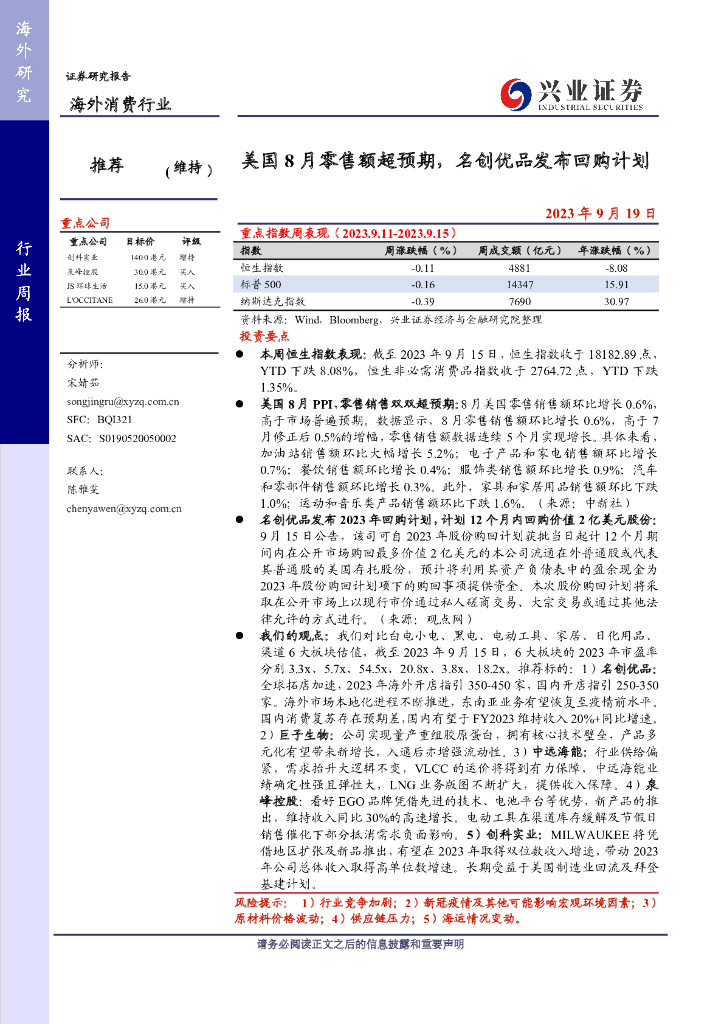Click weekly change value -0.39
Screen dimensions: 724x1024
pos(423,302)
